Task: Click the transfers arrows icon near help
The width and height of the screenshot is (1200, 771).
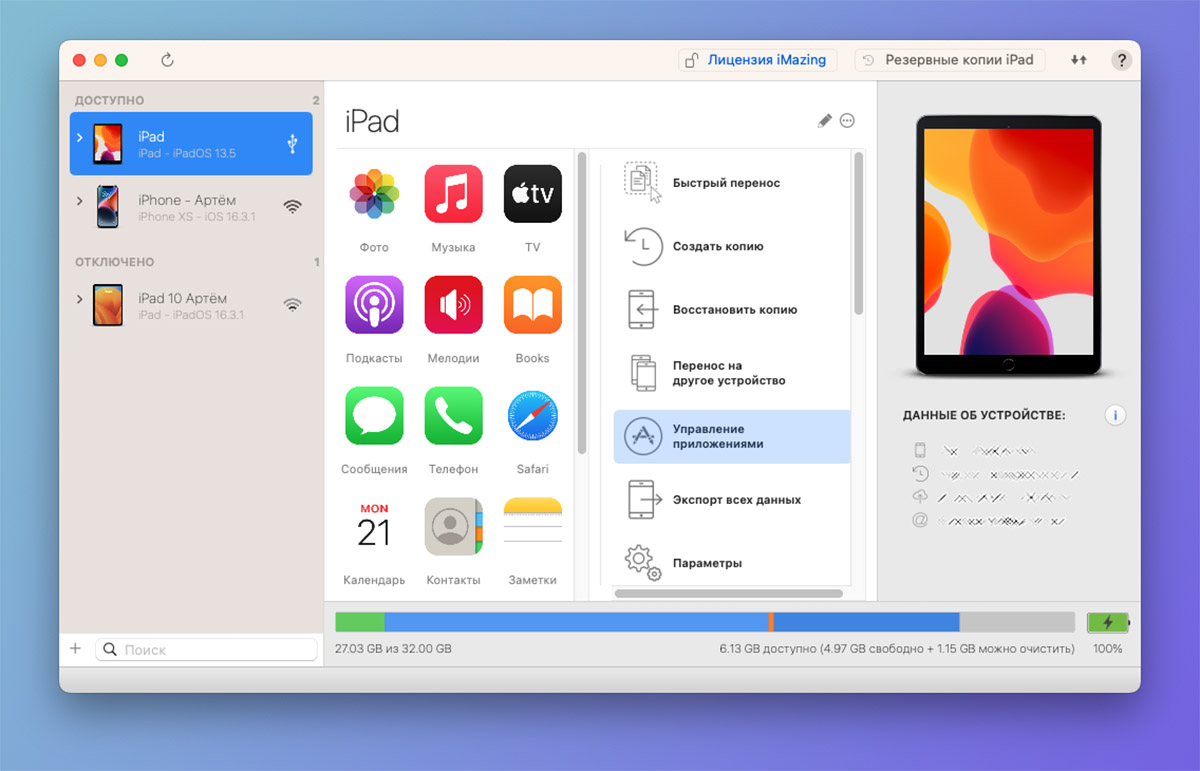Action: point(1078,60)
